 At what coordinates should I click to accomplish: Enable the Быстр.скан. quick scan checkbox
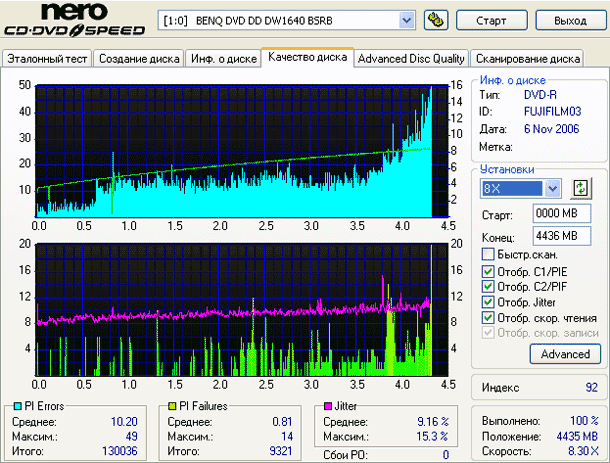487,254
